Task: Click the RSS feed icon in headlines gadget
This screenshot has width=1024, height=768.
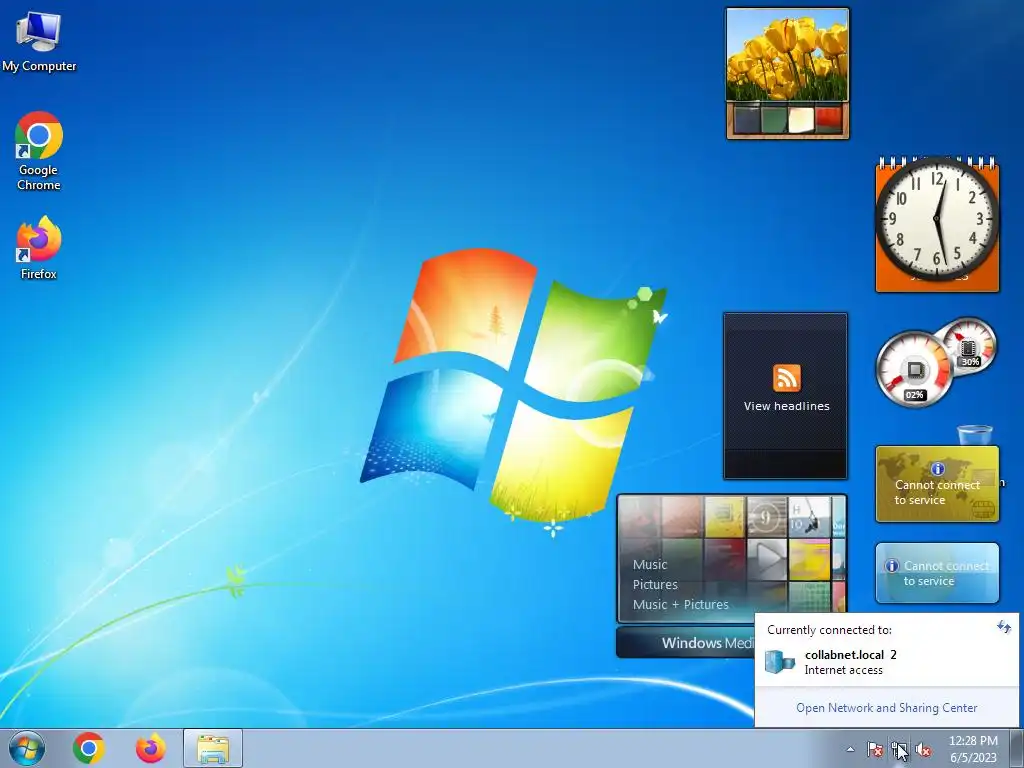Action: pyautogui.click(x=786, y=378)
